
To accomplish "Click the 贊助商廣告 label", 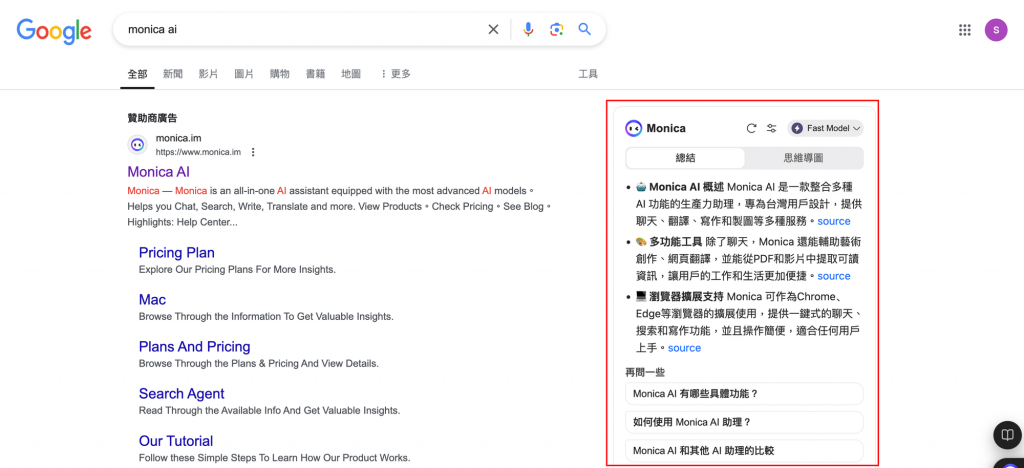I will click(x=152, y=118).
